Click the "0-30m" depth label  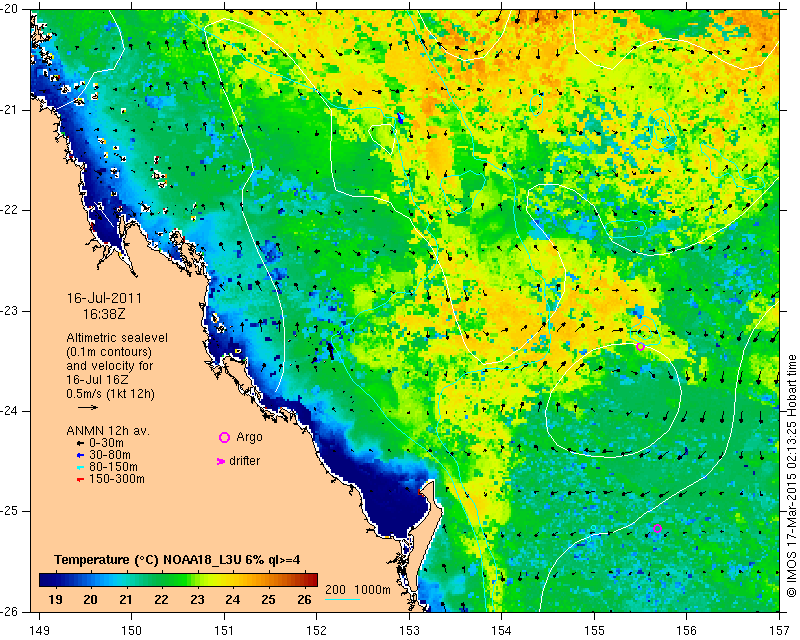pyautogui.click(x=106, y=443)
